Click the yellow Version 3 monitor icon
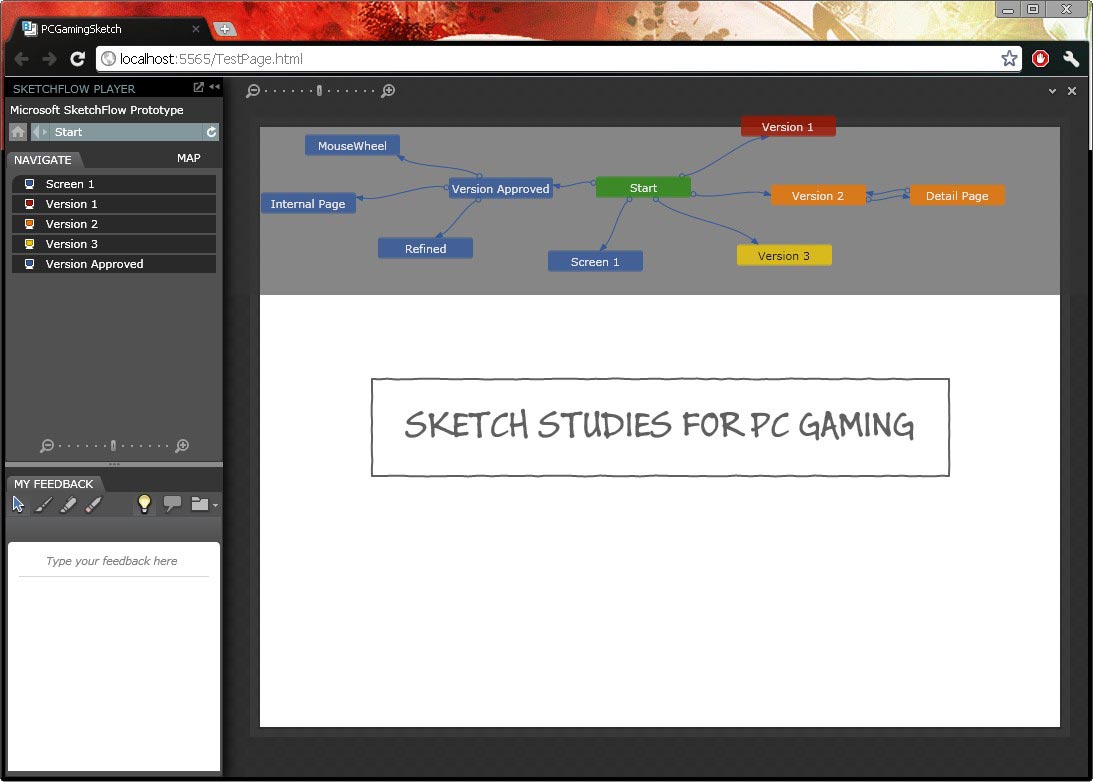The width and height of the screenshot is (1093, 782). (x=29, y=244)
